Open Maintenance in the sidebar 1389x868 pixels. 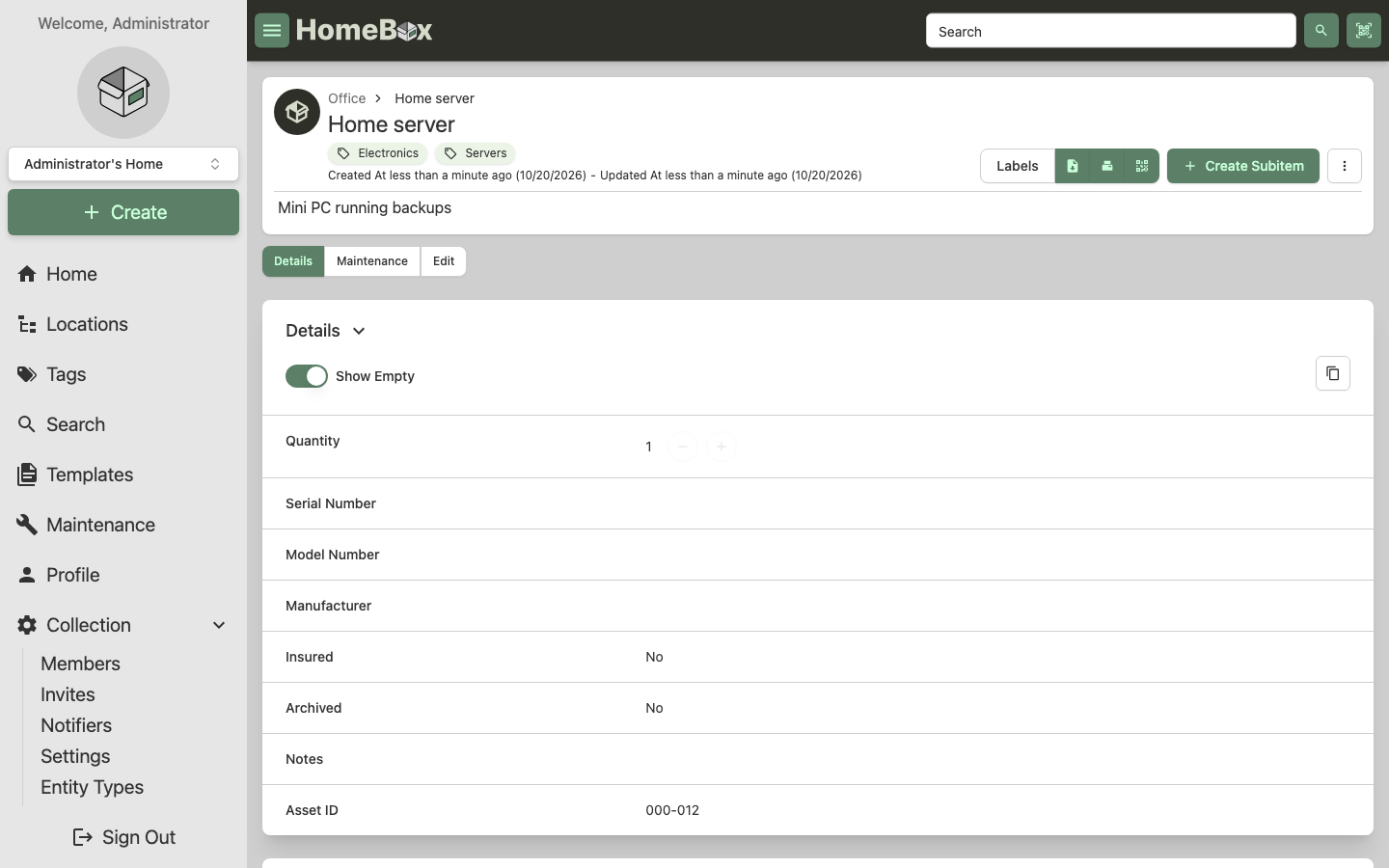click(x=123, y=525)
